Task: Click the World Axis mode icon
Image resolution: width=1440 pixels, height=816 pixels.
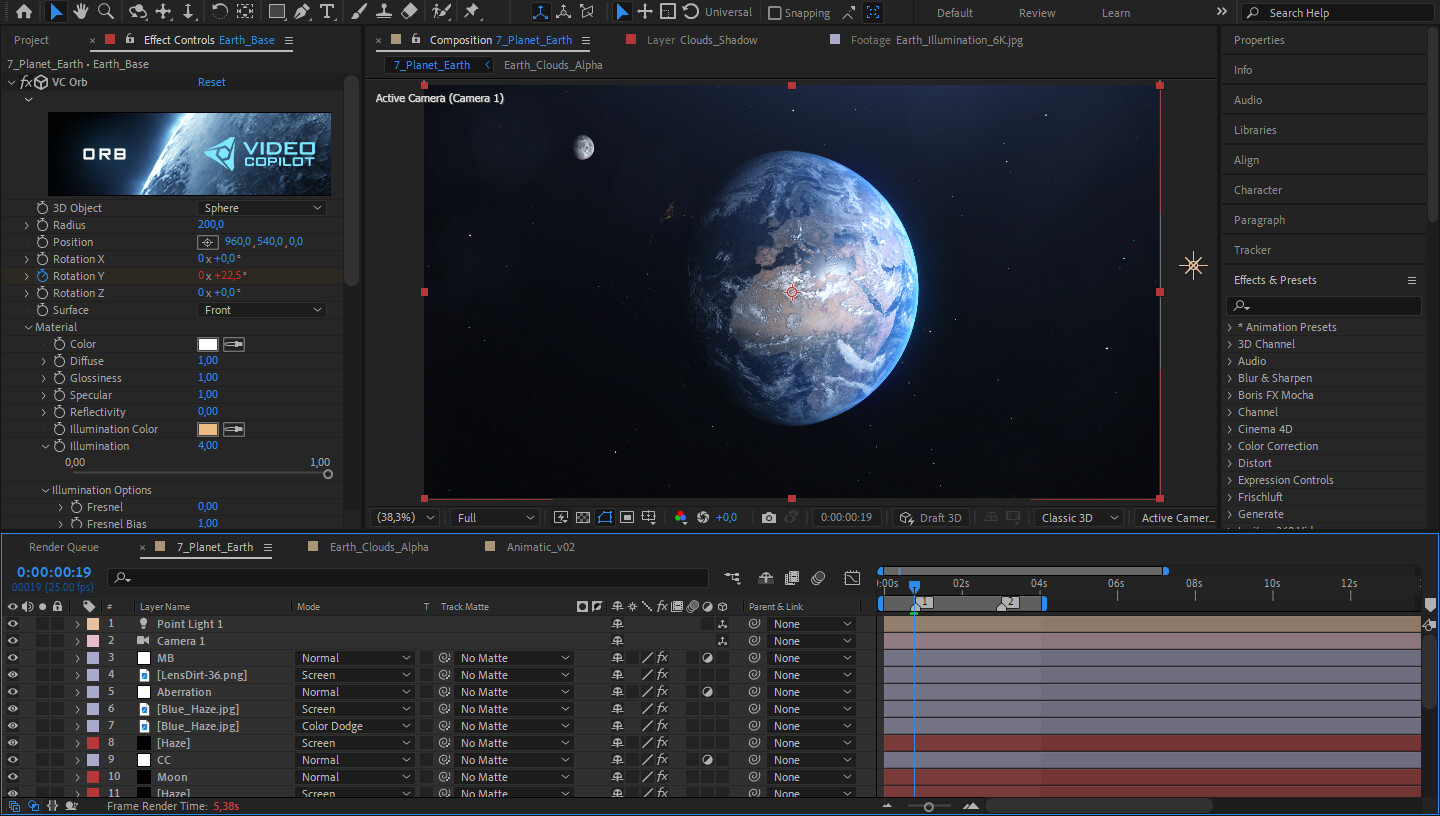Action: (564, 12)
